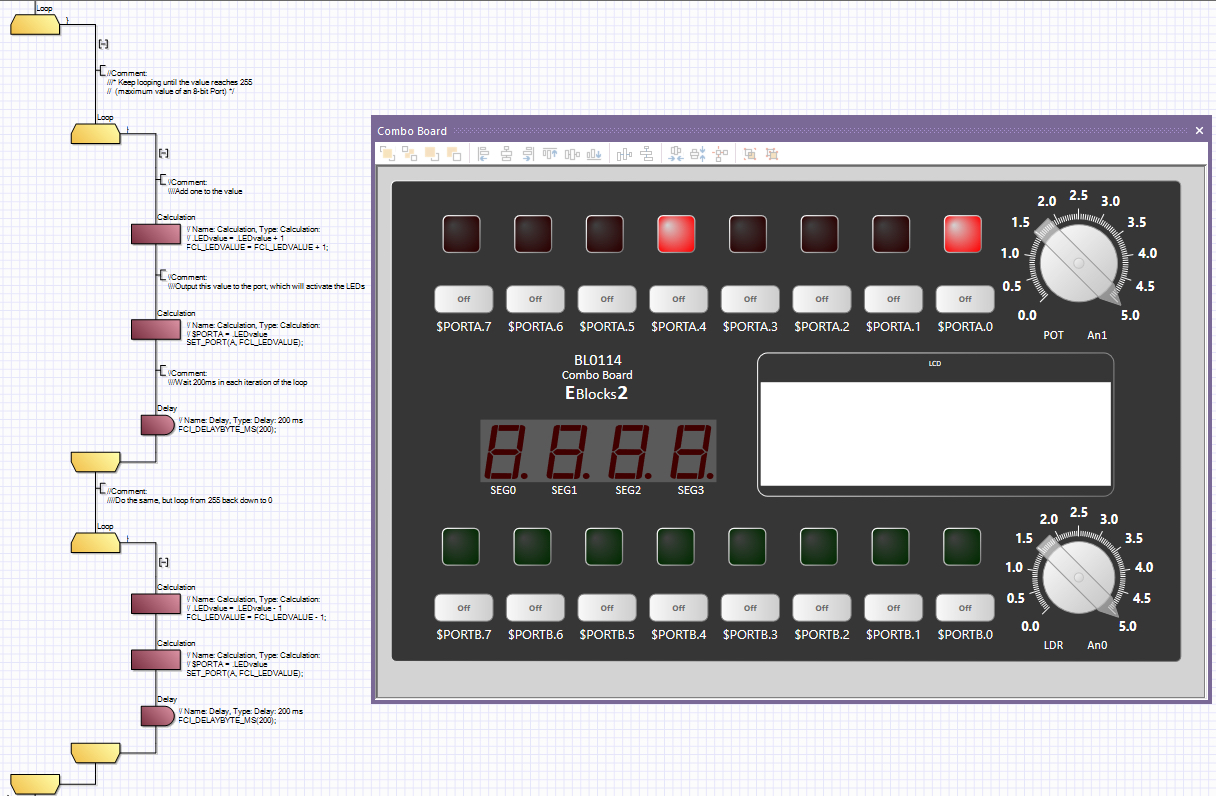This screenshot has height=796, width=1216.
Task: Click the center-align toolbar icon
Action: coord(506,153)
